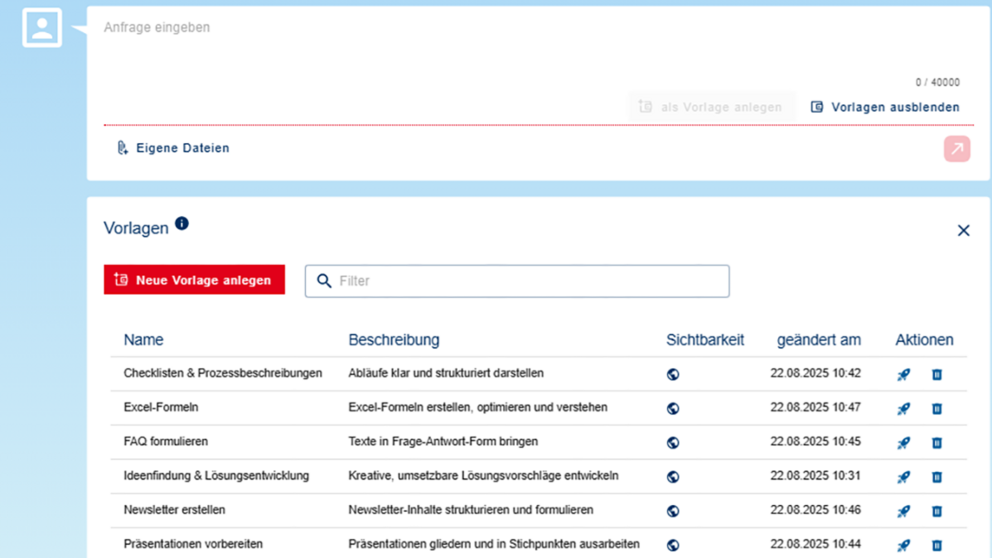Launch the Präsentationen vorbereiten template via rocket icon
The width and height of the screenshot is (992, 558).
tap(903, 545)
